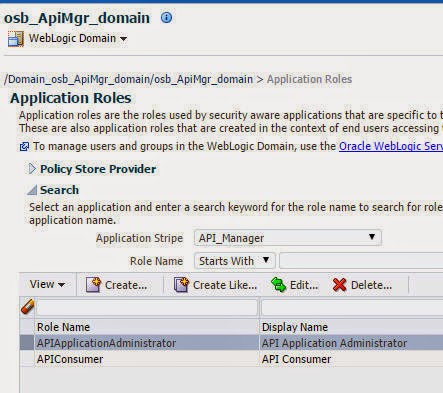
Task: Click the Application Roles breadcrumb text
Action: pos(309,79)
